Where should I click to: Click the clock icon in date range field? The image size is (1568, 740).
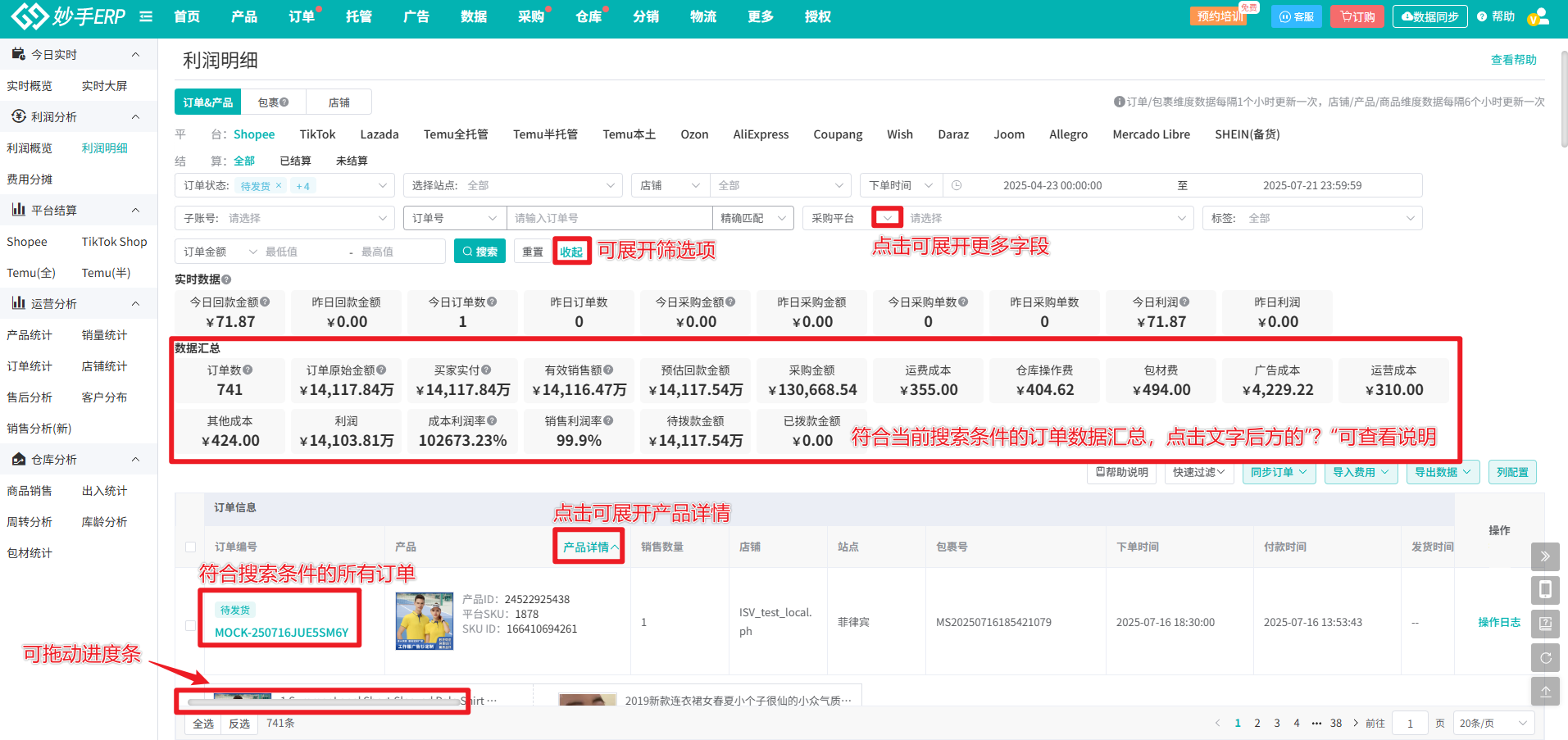point(957,186)
